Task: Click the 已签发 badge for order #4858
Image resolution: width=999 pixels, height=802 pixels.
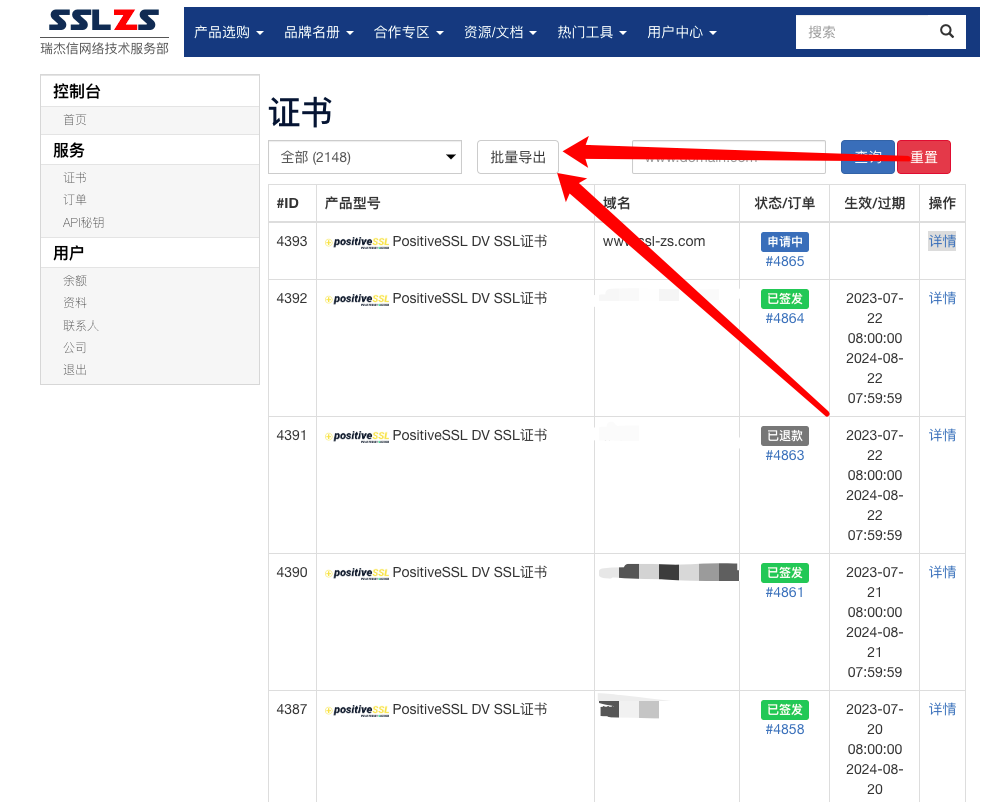Action: (784, 710)
